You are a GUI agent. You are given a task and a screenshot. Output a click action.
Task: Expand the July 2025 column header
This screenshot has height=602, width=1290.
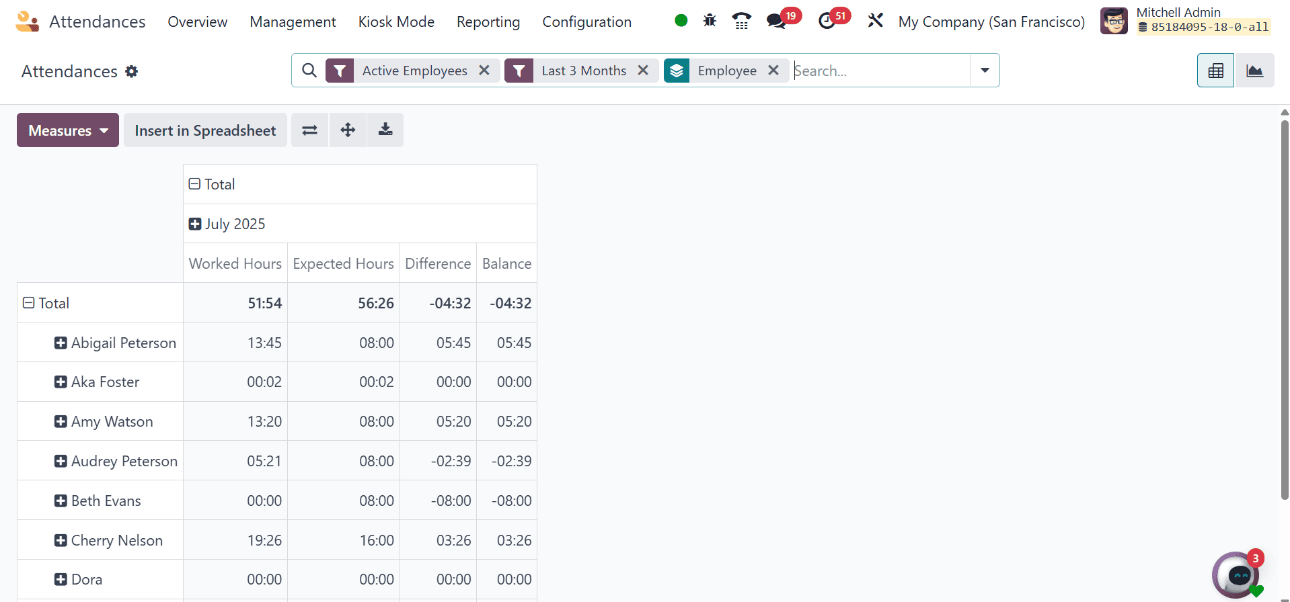pyautogui.click(x=195, y=224)
